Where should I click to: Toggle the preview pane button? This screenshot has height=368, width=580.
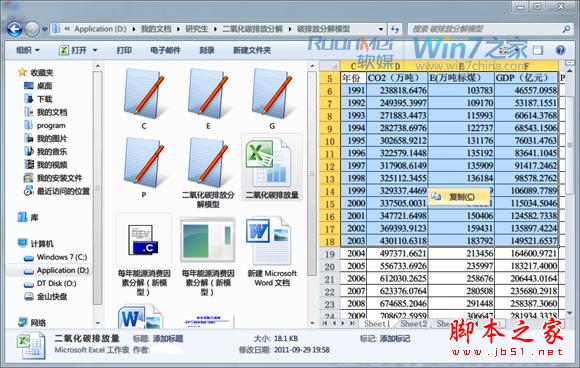point(538,50)
